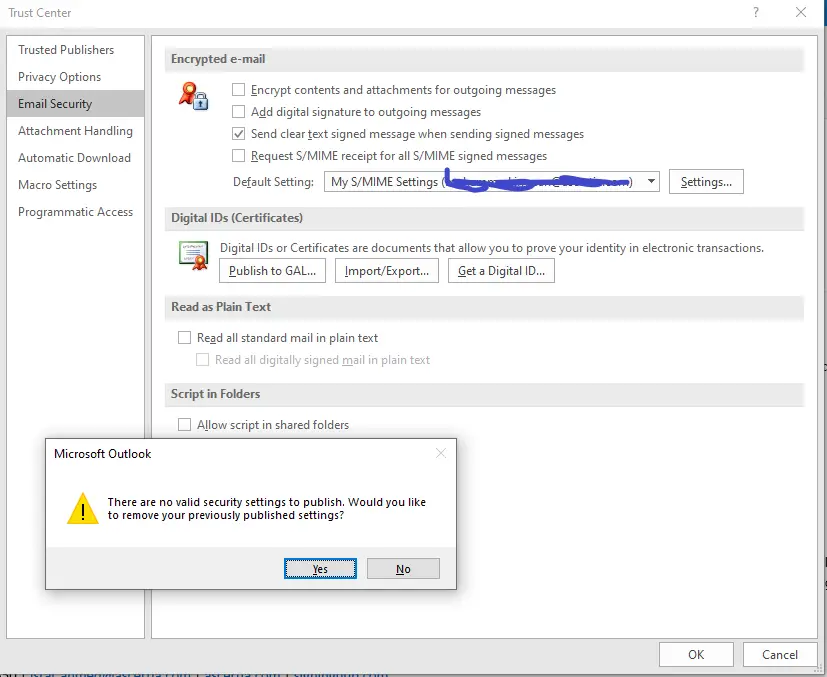Expand the Default Setting dropdown
This screenshot has width=827, height=677.
[x=651, y=181]
